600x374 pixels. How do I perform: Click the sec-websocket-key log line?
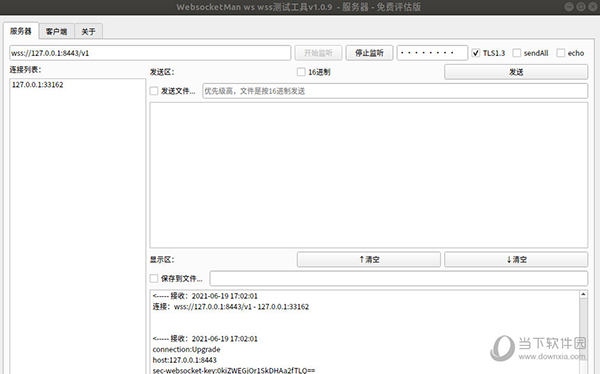coord(233,370)
